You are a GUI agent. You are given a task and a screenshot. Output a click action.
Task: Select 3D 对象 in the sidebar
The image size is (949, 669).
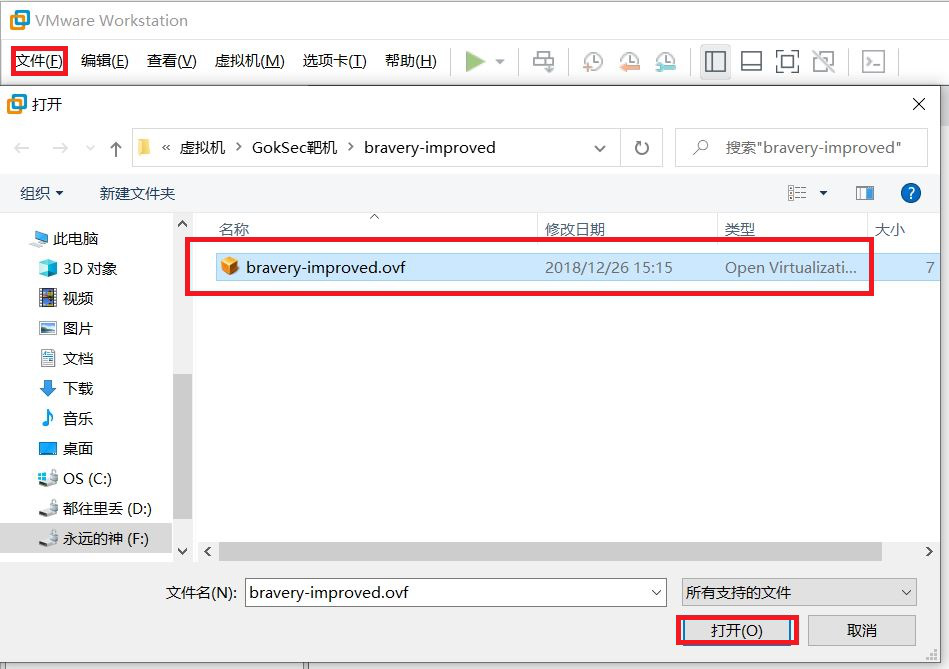pos(90,268)
